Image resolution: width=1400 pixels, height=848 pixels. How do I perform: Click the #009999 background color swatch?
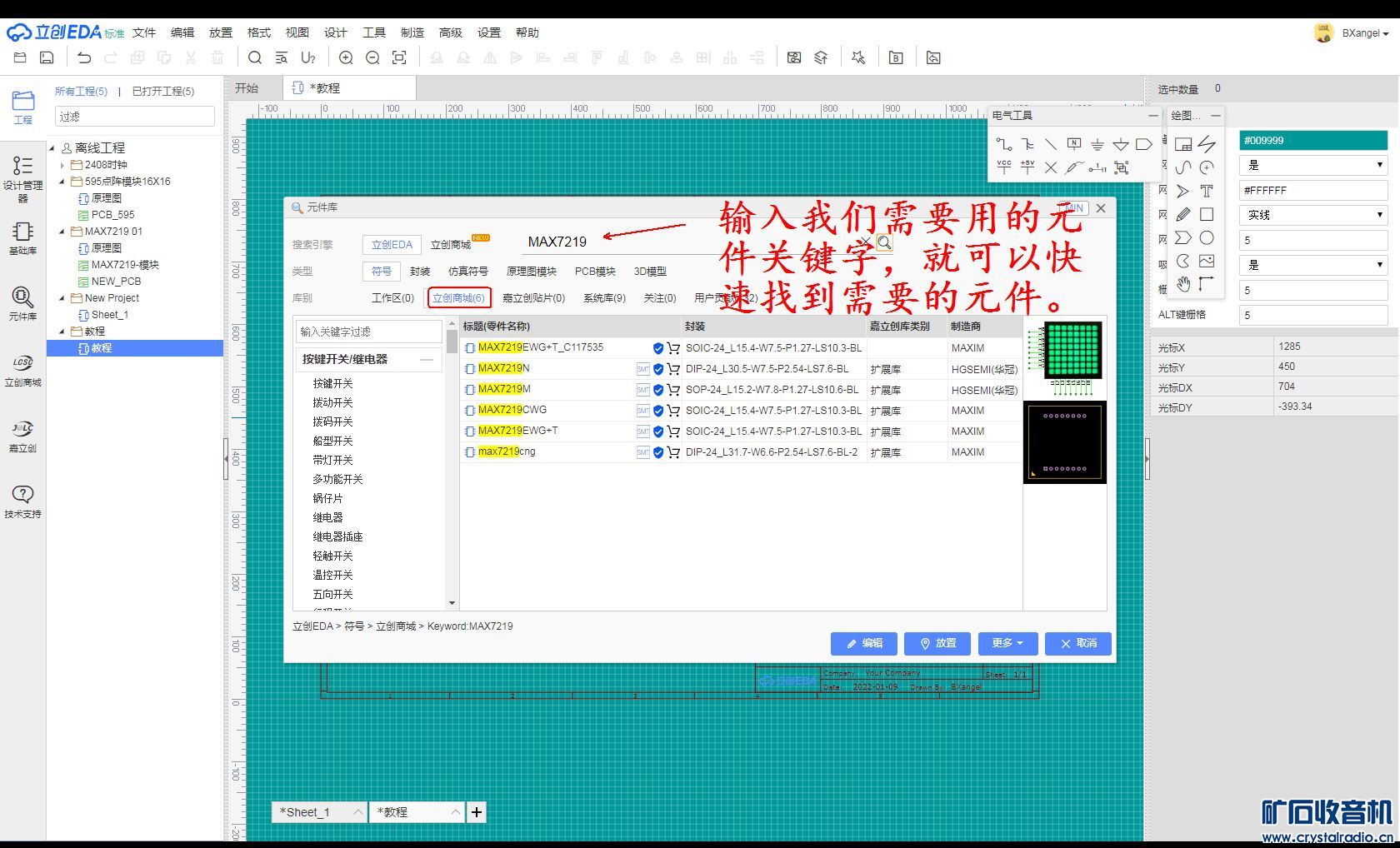(1312, 141)
